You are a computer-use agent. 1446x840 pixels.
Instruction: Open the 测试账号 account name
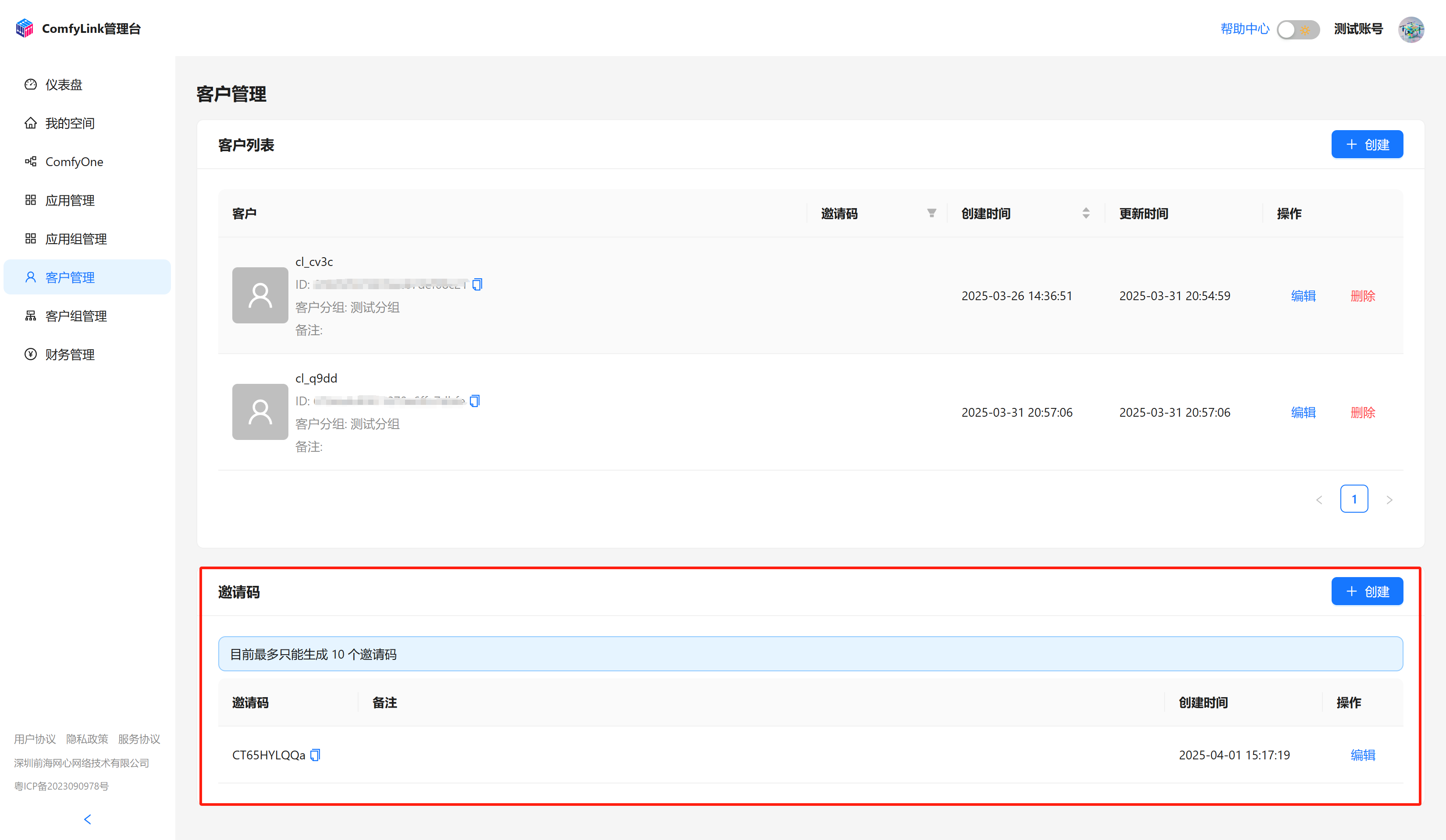(x=1358, y=28)
